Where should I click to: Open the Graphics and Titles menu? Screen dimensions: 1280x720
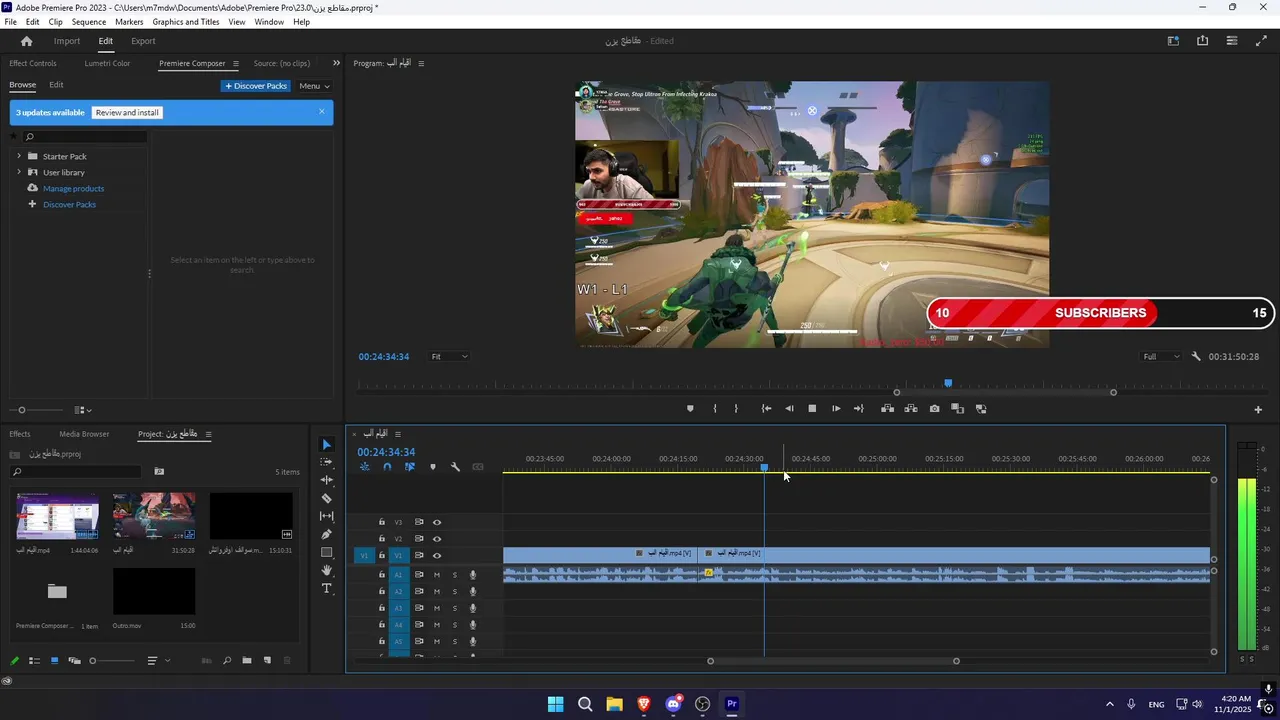pyautogui.click(x=186, y=22)
